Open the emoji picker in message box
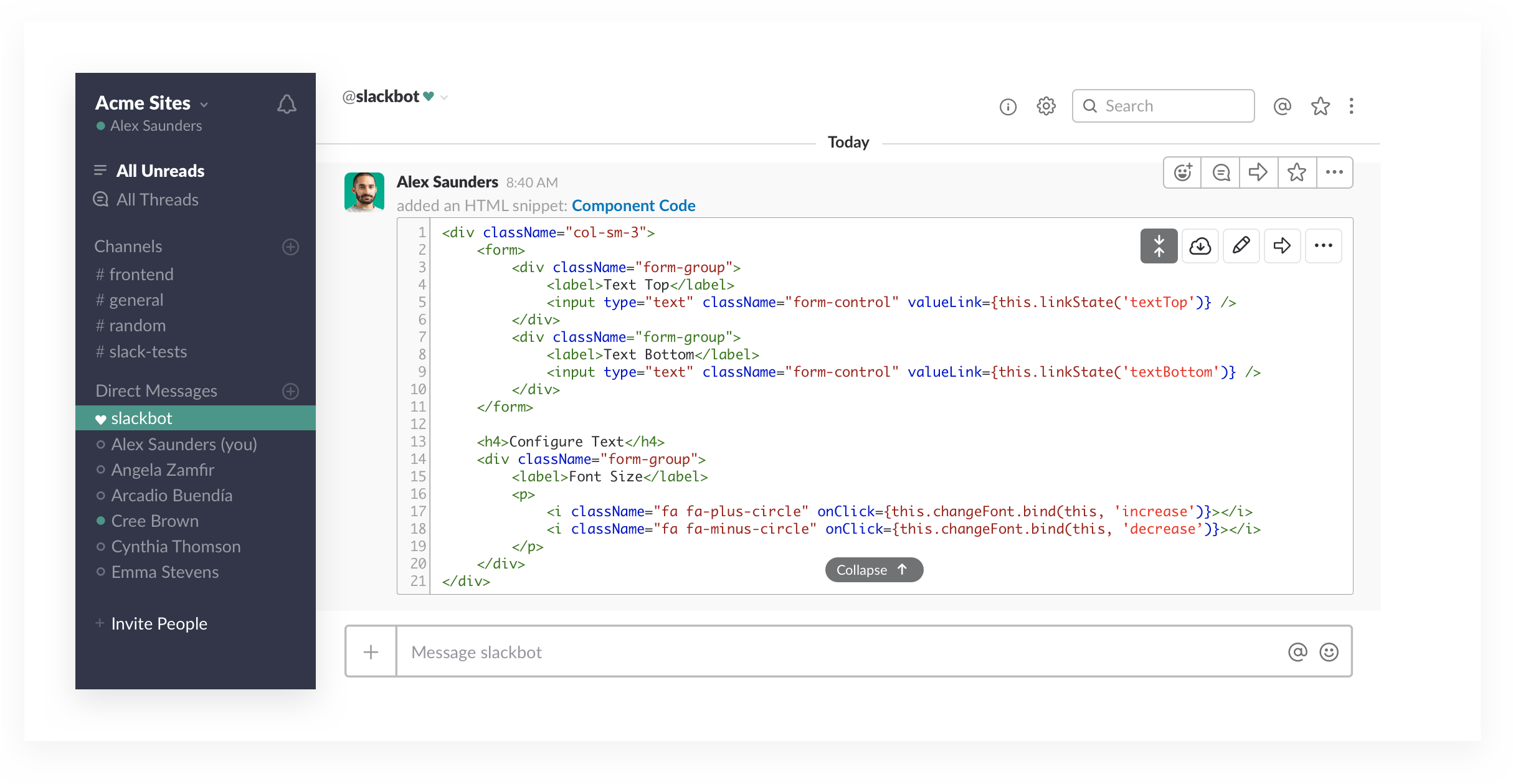The width and height of the screenshot is (1513, 784). pos(1329,652)
